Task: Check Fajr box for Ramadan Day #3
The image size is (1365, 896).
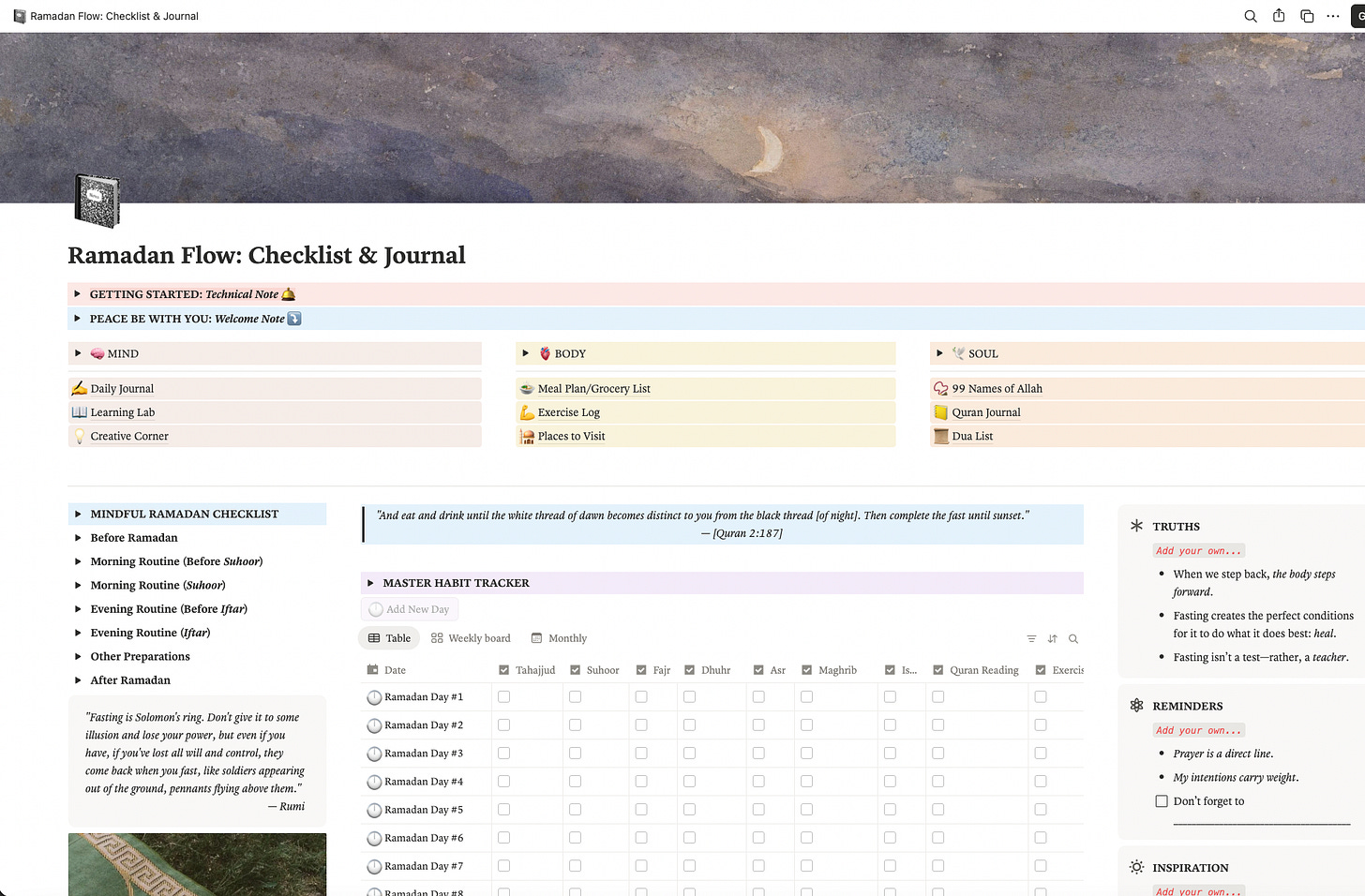Action: click(641, 753)
